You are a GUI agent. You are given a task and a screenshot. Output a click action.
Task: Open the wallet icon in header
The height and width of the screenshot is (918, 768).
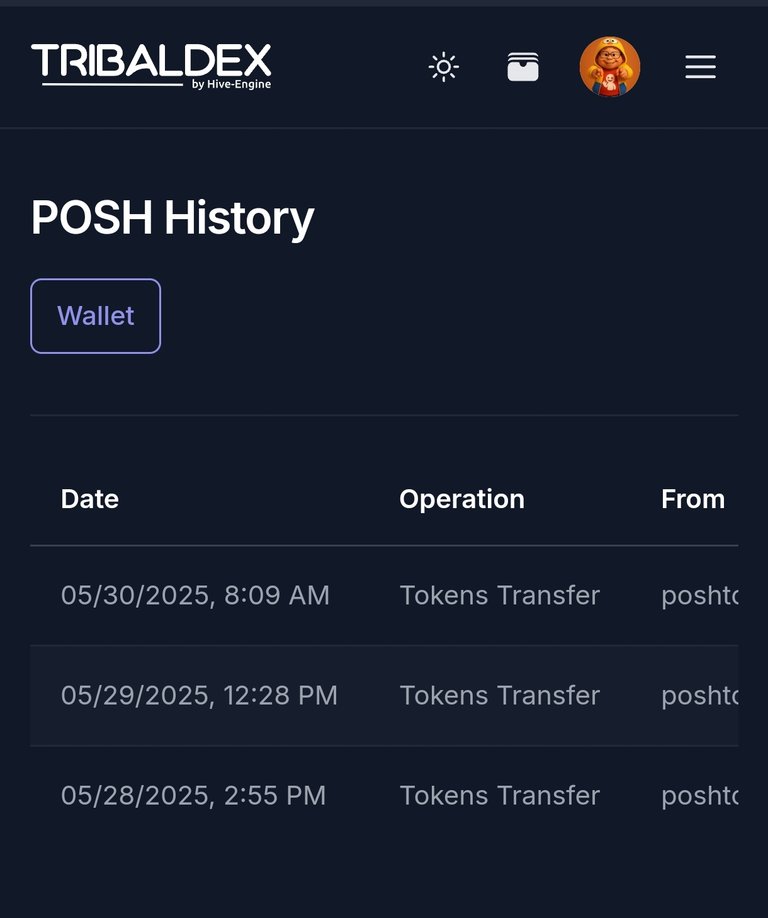523,67
